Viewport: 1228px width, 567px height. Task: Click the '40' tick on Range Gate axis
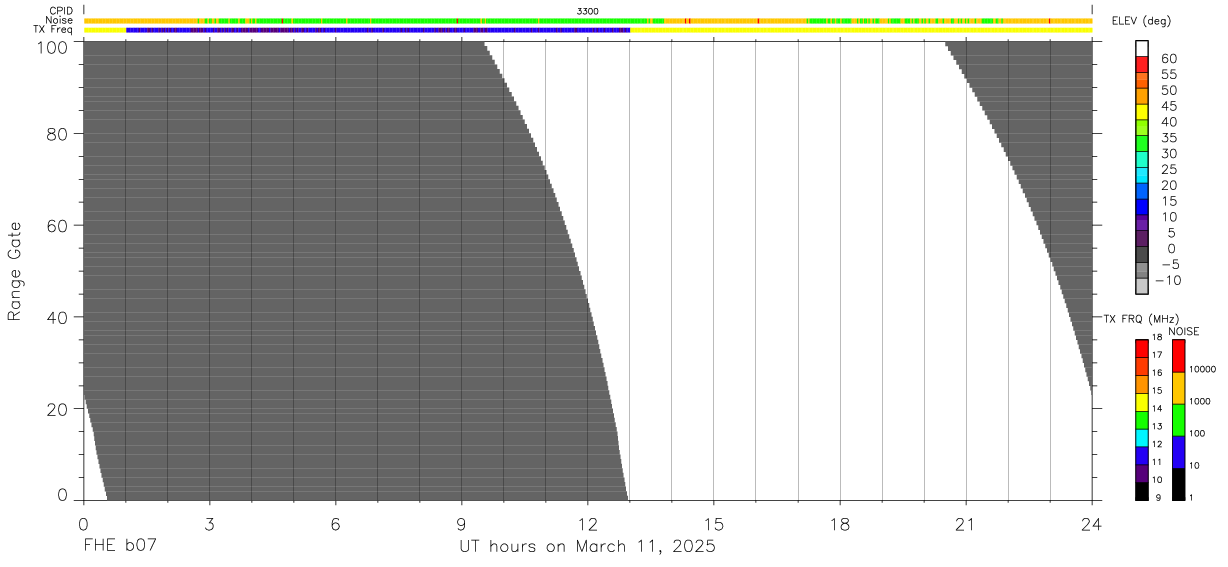click(56, 318)
